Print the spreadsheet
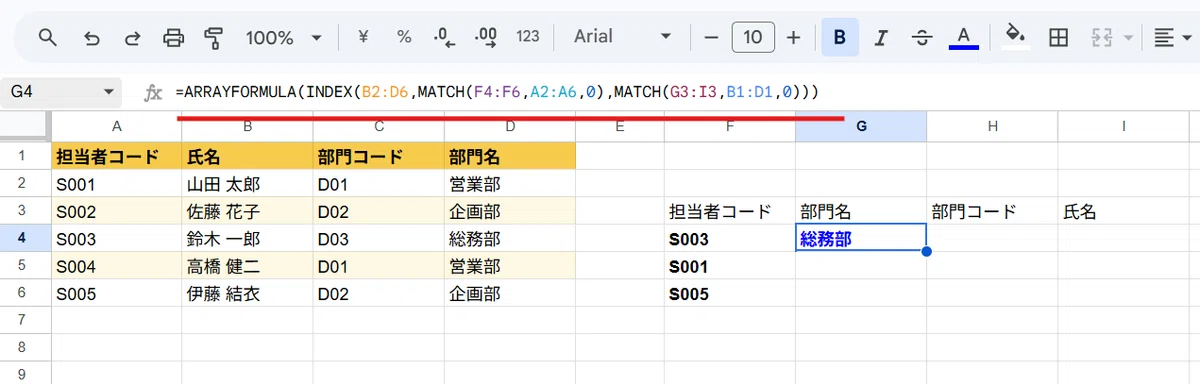The image size is (1200, 384). coord(173,38)
